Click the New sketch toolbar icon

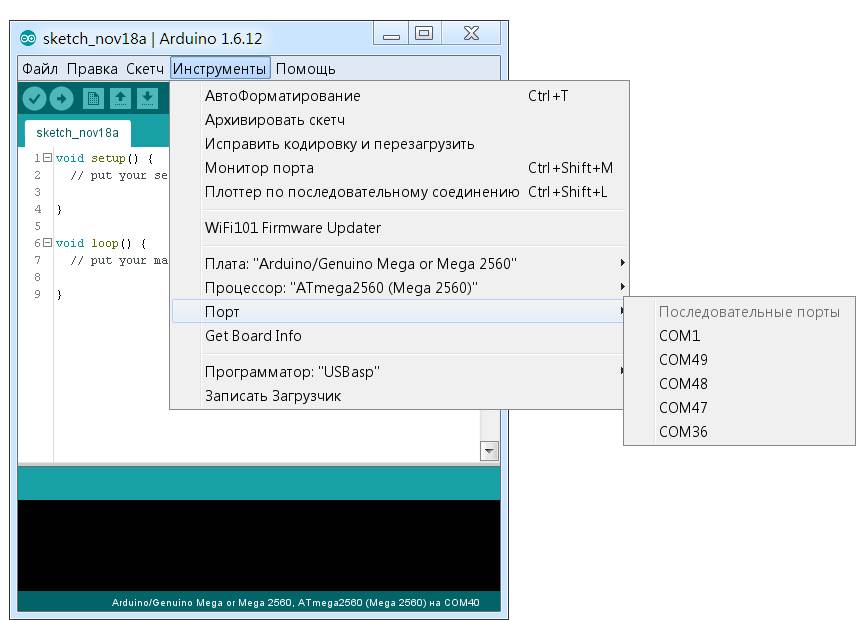93,98
